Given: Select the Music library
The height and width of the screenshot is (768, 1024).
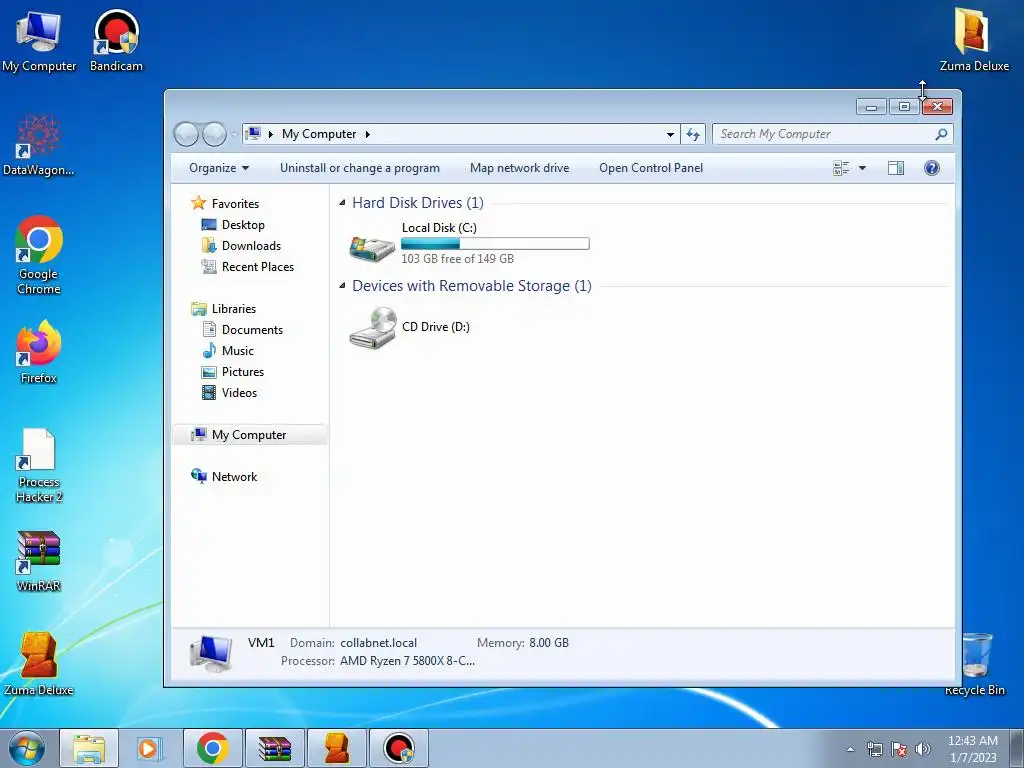Looking at the screenshot, I should (238, 351).
